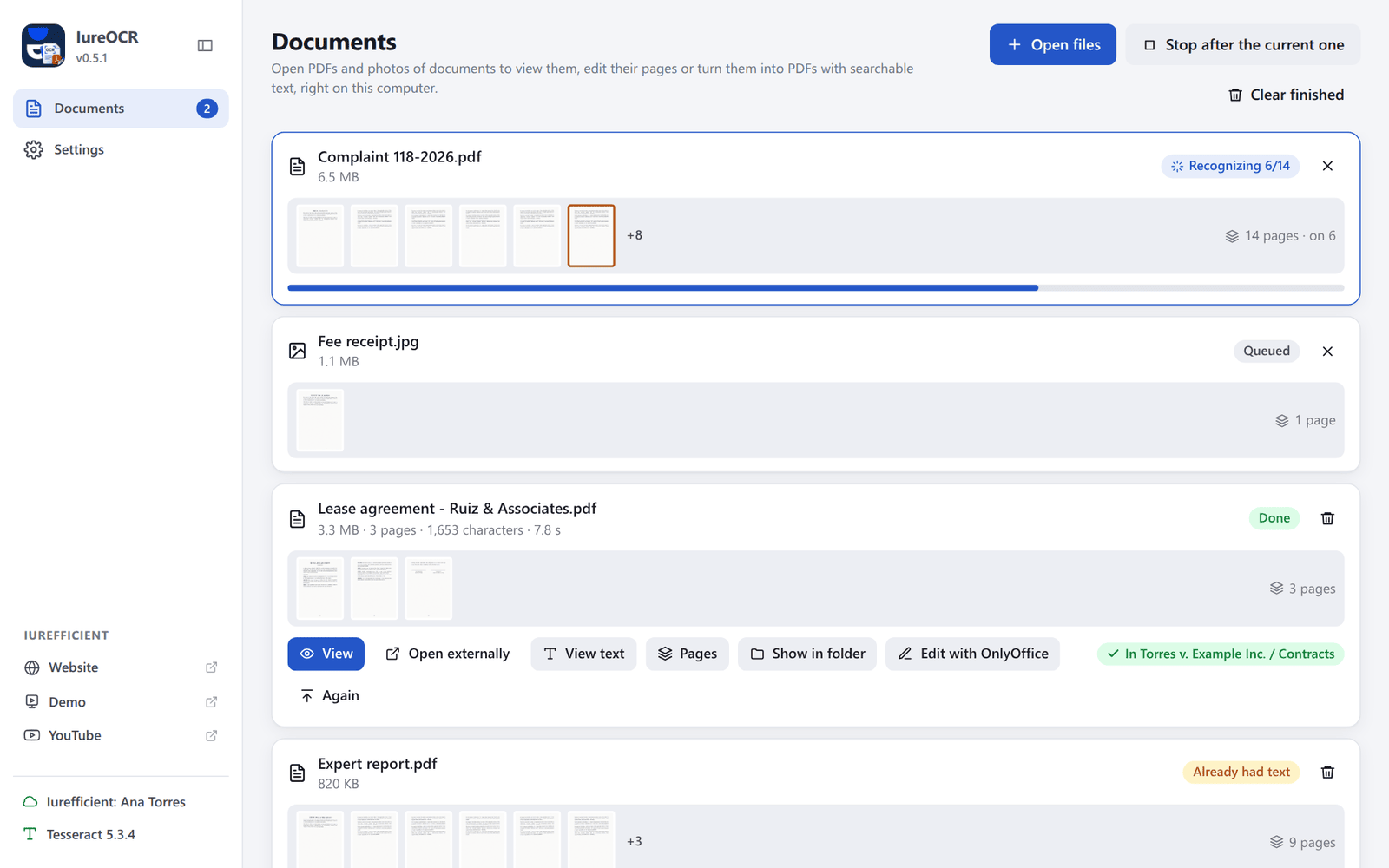Click the View button for Lease agreement
The width and height of the screenshot is (1389, 868).
tap(326, 654)
